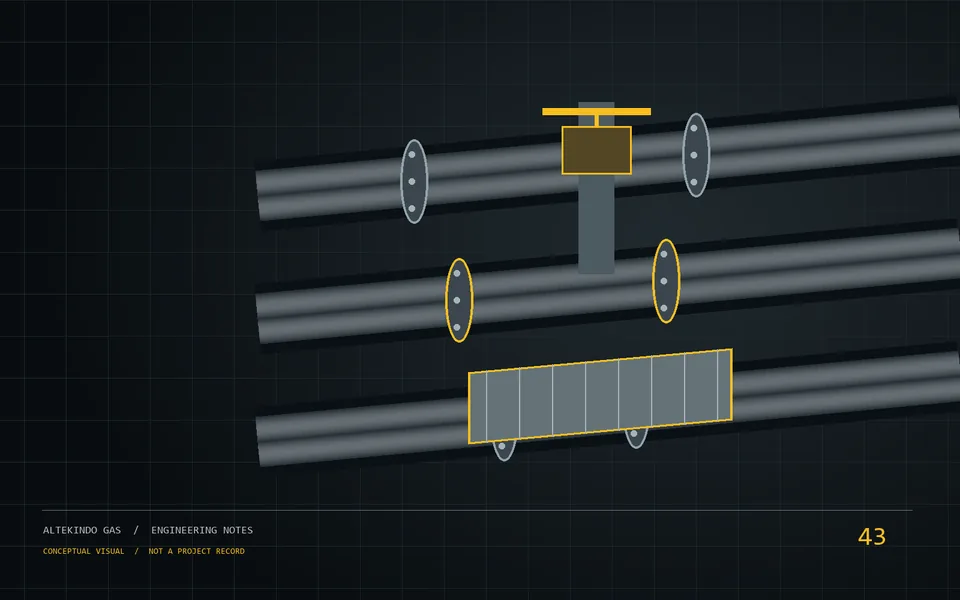
Task: Select the right yellow flange on the middle pipe
Action: [666, 281]
